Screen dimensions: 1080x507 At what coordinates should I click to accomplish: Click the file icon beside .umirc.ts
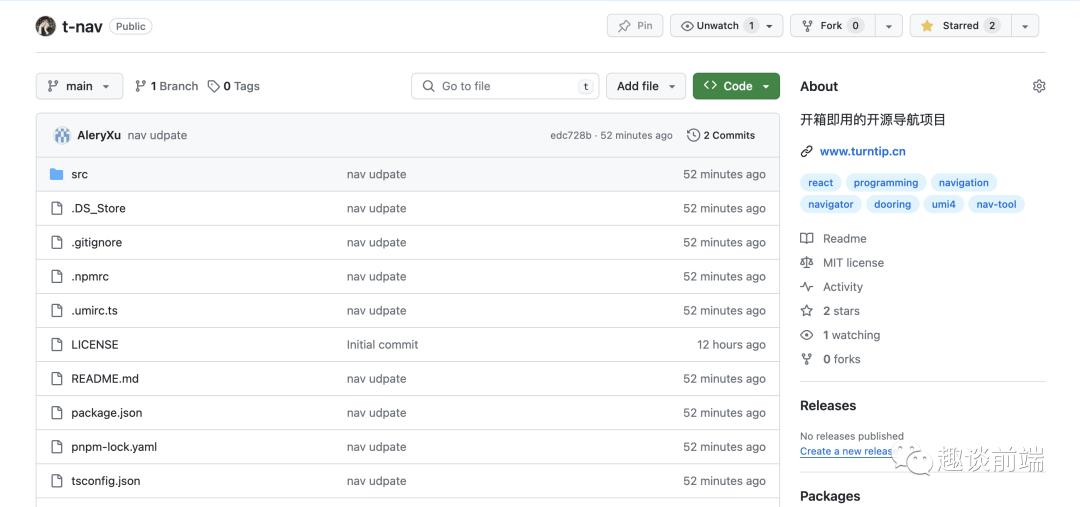[x=56, y=311]
